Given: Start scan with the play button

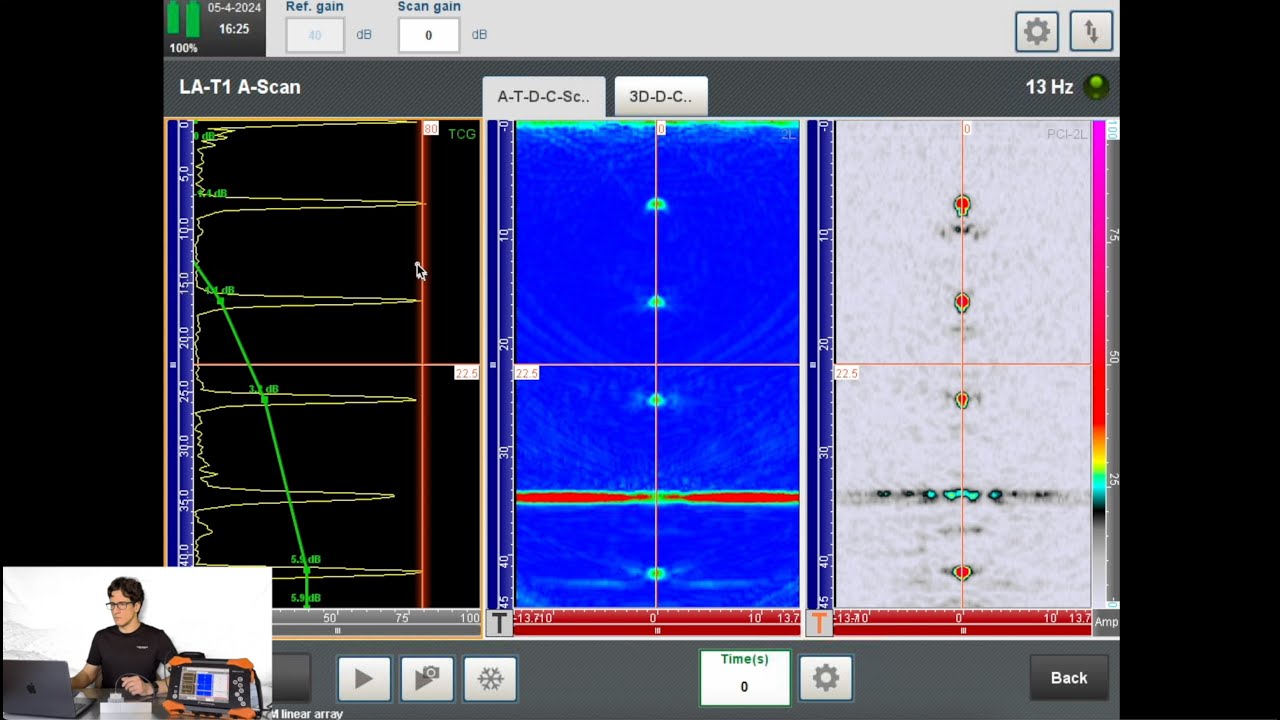Looking at the screenshot, I should tap(363, 679).
